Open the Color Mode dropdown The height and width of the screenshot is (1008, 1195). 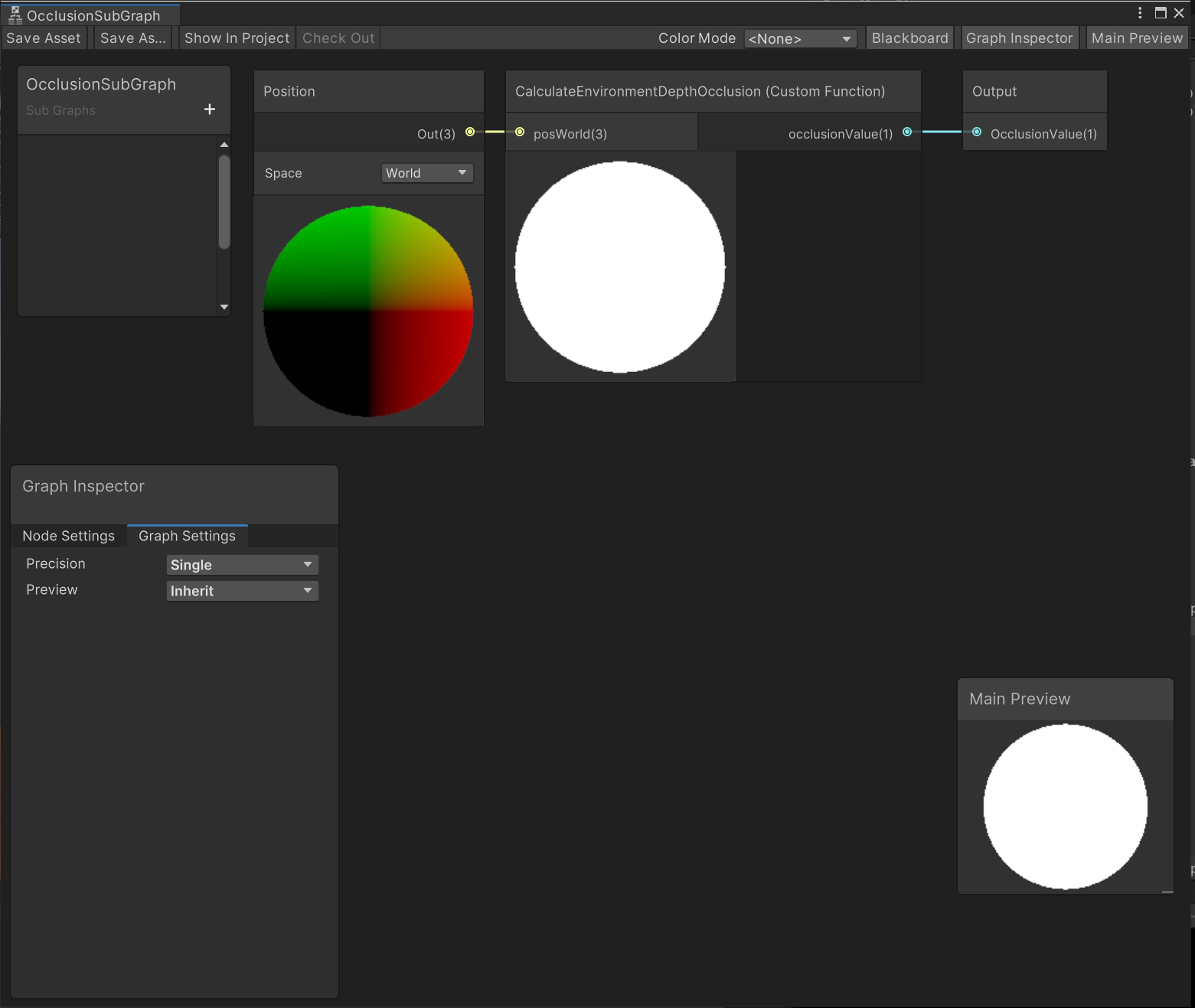(800, 38)
